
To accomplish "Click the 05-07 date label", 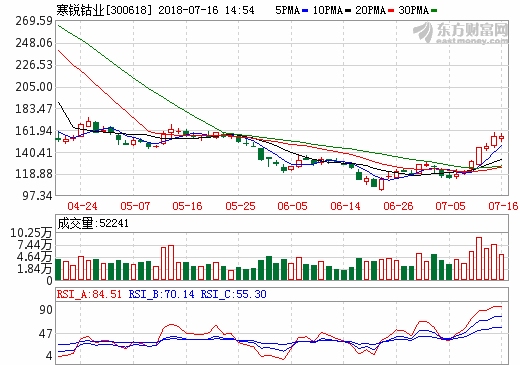I will pyautogui.click(x=135, y=206).
